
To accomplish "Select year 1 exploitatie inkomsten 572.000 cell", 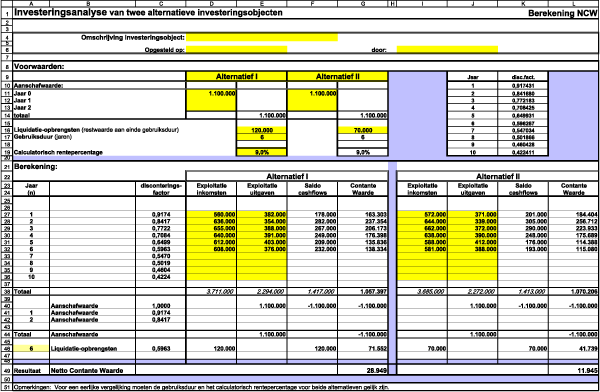I will (x=422, y=215).
